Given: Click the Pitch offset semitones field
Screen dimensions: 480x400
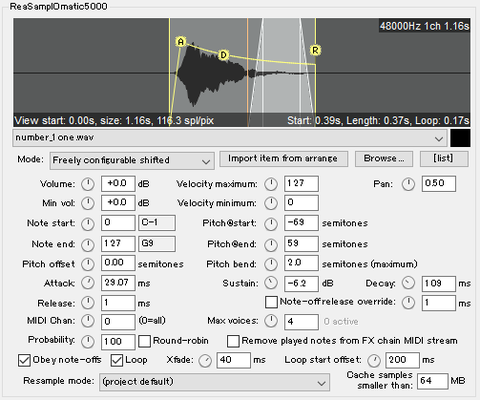Looking at the screenshot, I should point(118,263).
